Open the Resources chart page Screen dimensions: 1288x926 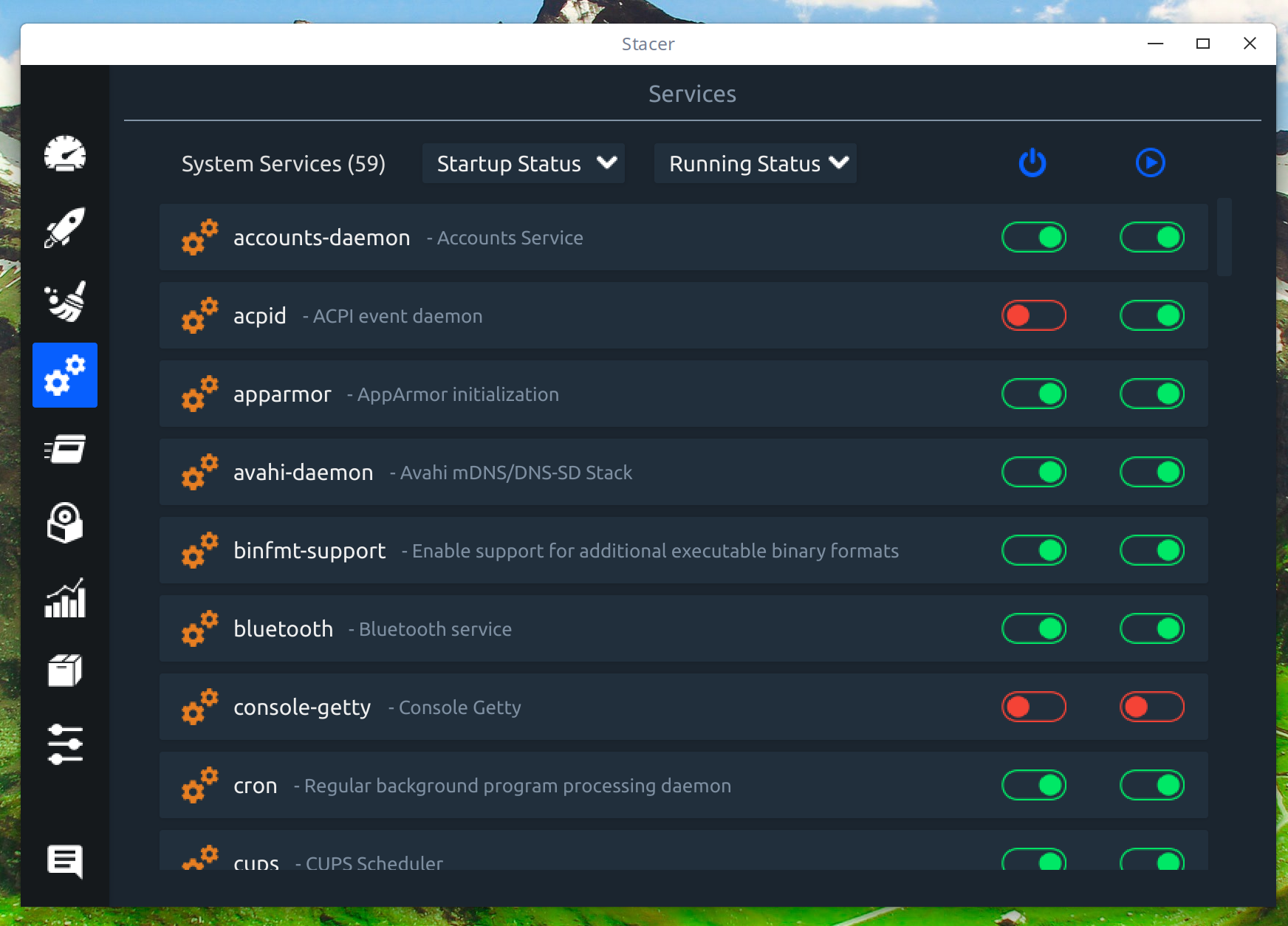click(65, 597)
